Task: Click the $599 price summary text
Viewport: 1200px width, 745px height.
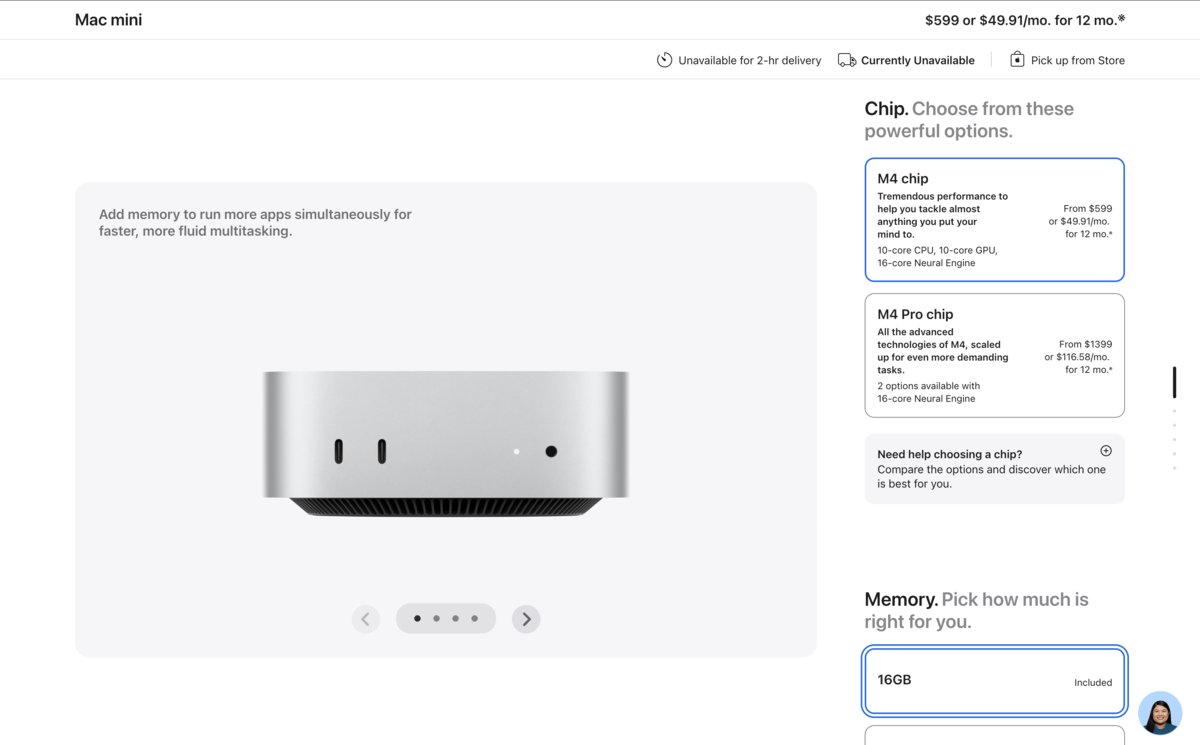Action: coord(1025,20)
